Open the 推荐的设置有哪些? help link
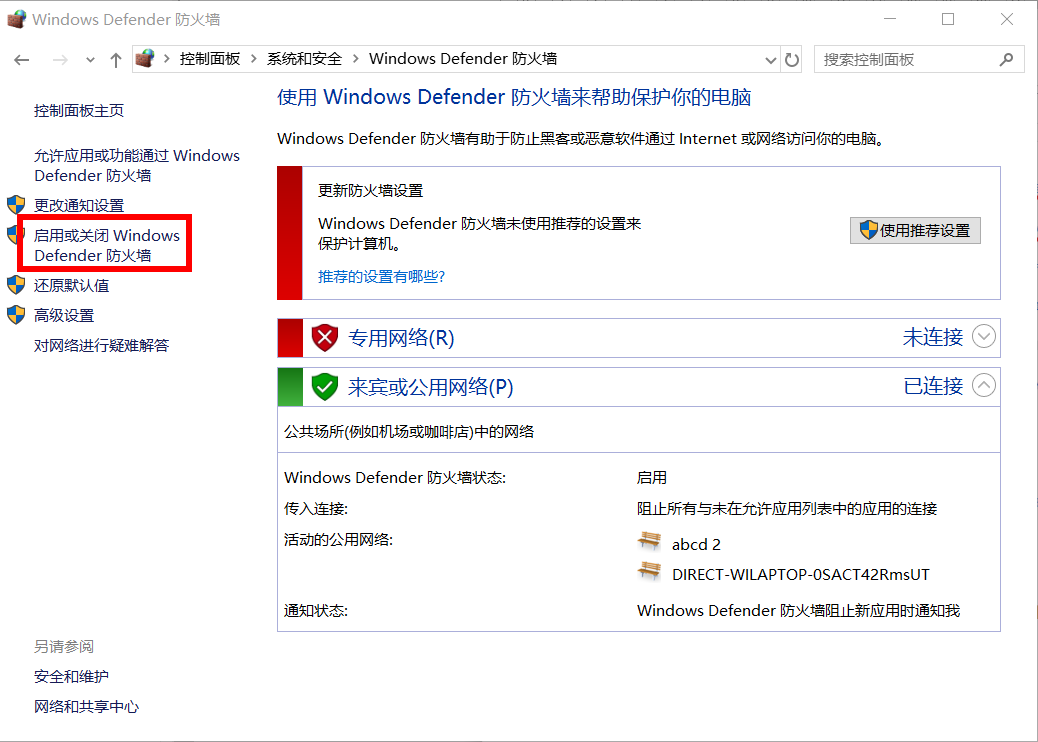Screen dimensions: 1038x742 coord(381,277)
